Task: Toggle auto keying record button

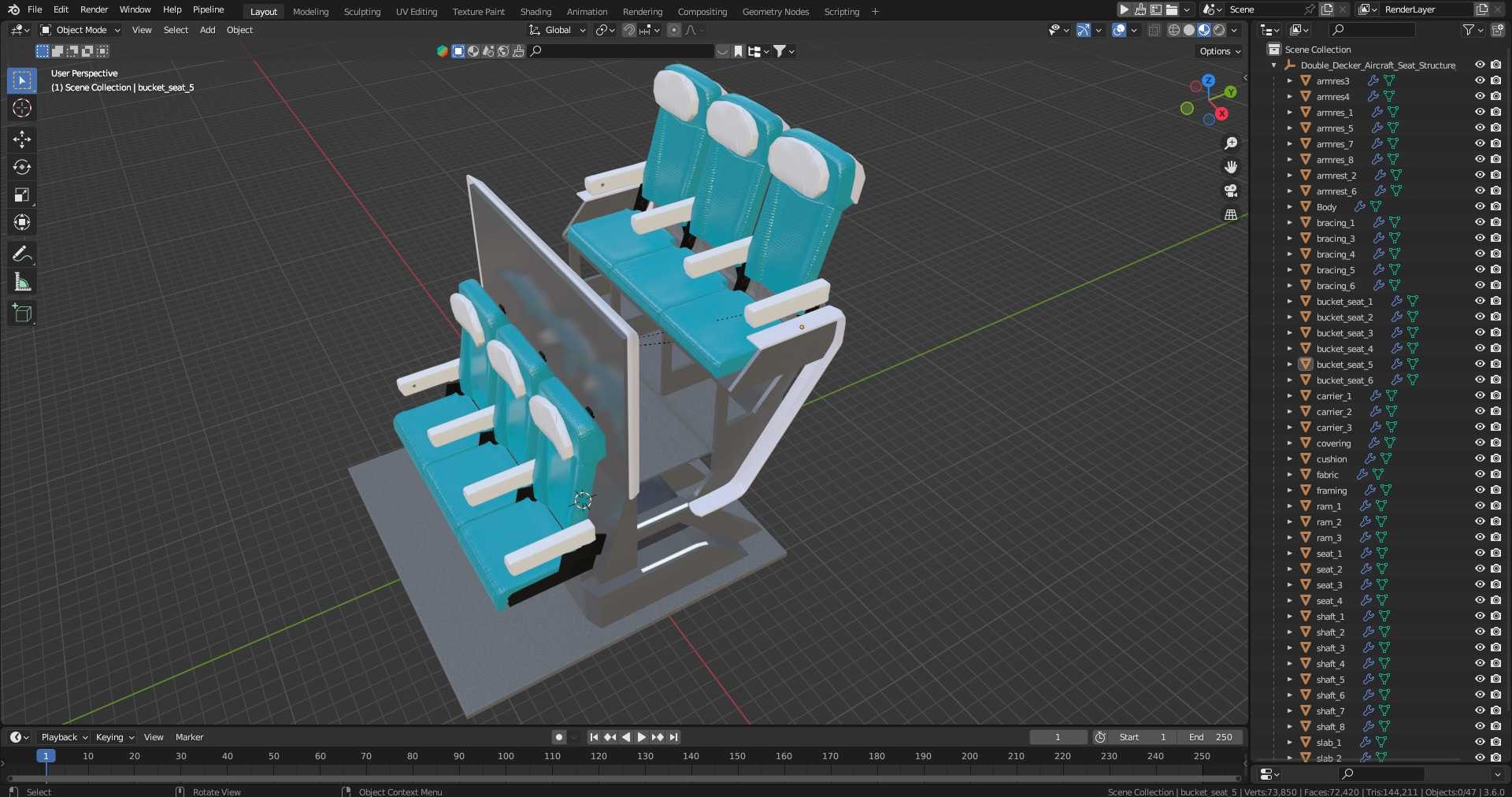Action: click(559, 737)
